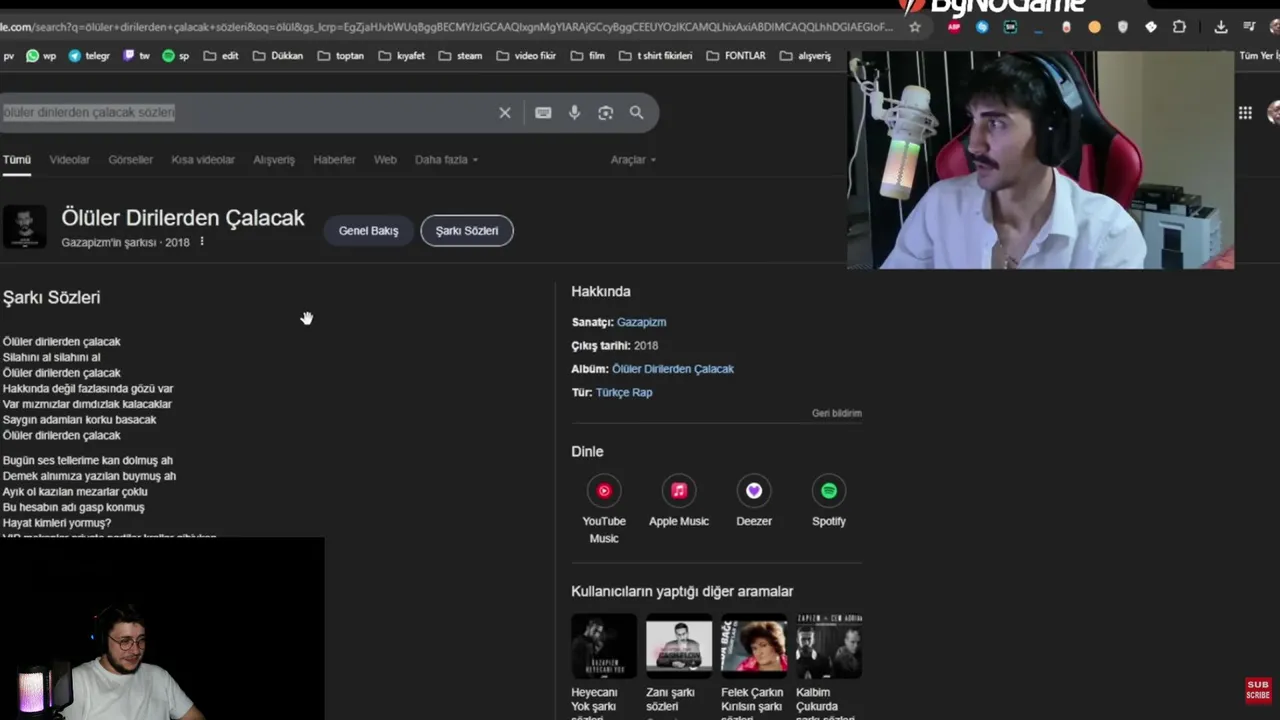Click the 'Geri bildirim' feedback link

click(837, 413)
